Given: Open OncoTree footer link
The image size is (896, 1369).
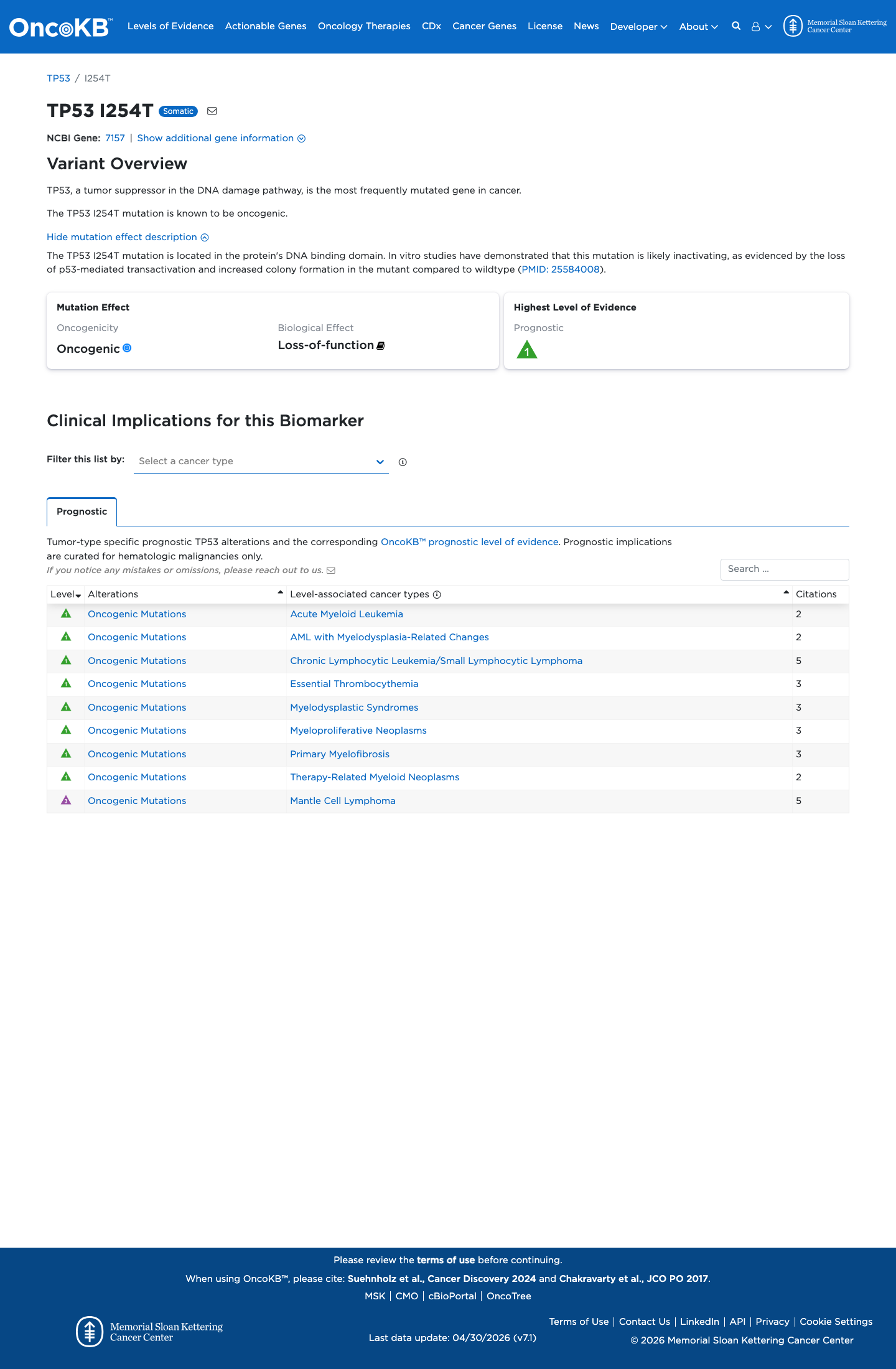Looking at the screenshot, I should pyautogui.click(x=509, y=1296).
